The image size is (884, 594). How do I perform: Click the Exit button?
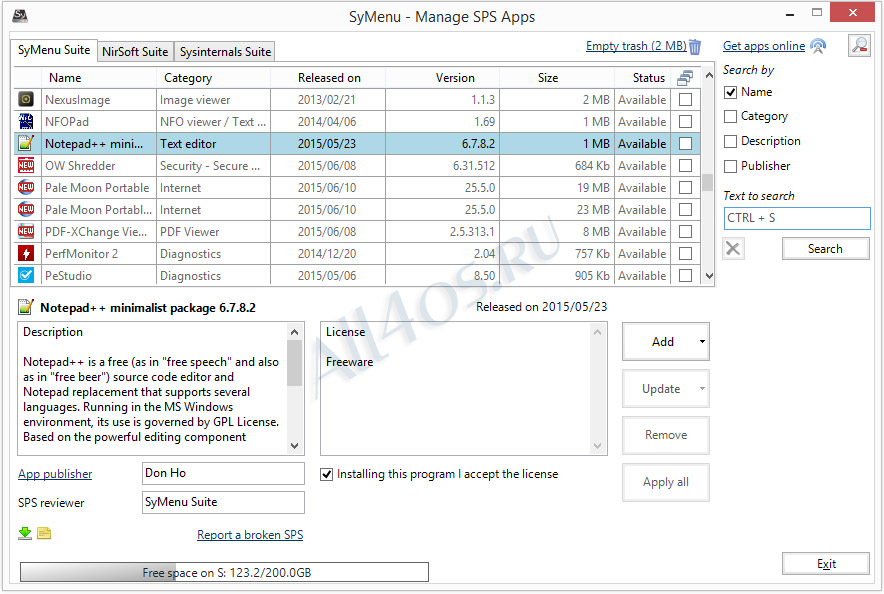pyautogui.click(x=826, y=564)
